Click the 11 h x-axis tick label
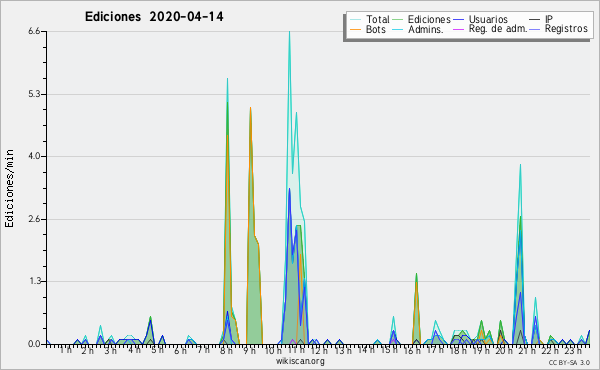Image resolution: width=600 pixels, height=370 pixels. tap(296, 350)
